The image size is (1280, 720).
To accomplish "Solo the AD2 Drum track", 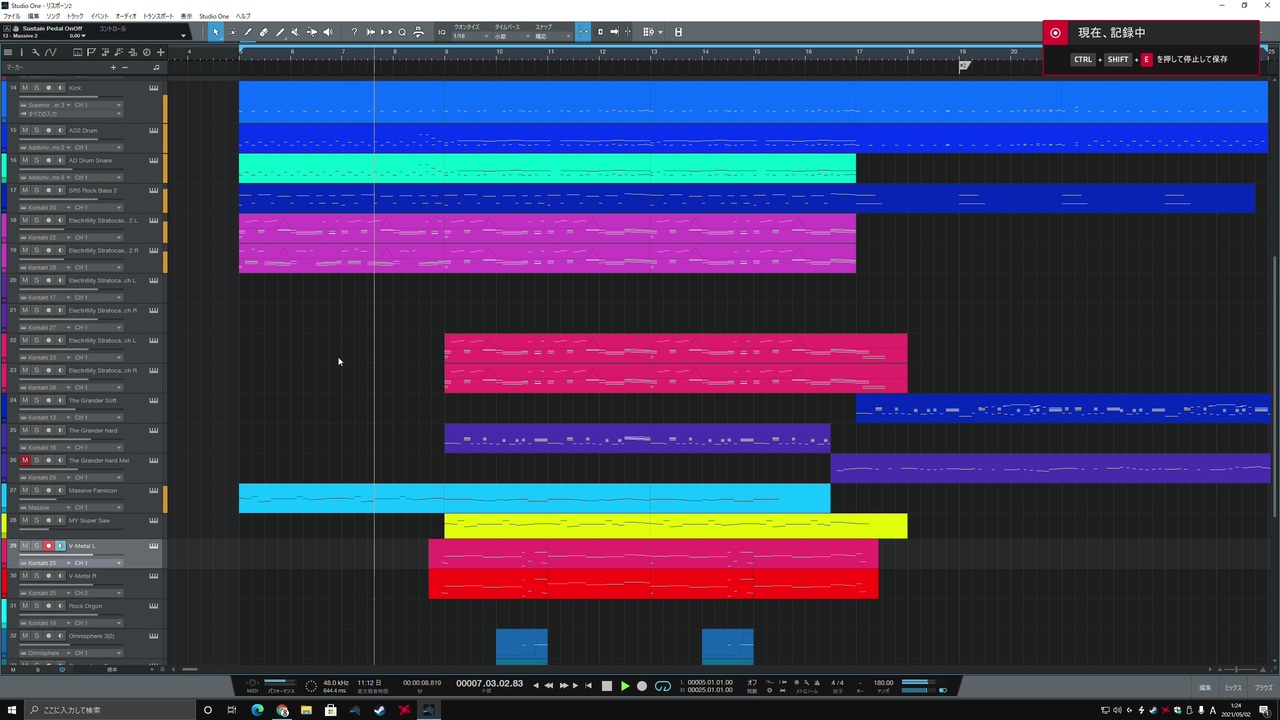I will point(37,130).
